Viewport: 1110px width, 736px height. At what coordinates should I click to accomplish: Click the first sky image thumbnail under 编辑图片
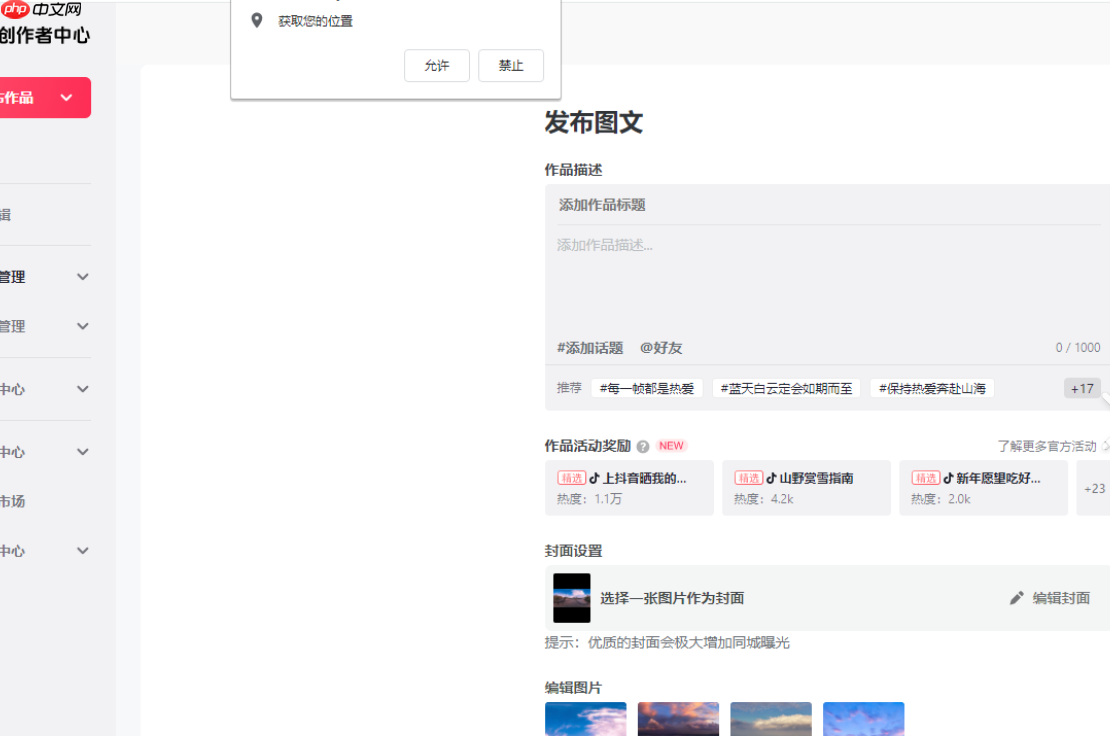click(585, 719)
